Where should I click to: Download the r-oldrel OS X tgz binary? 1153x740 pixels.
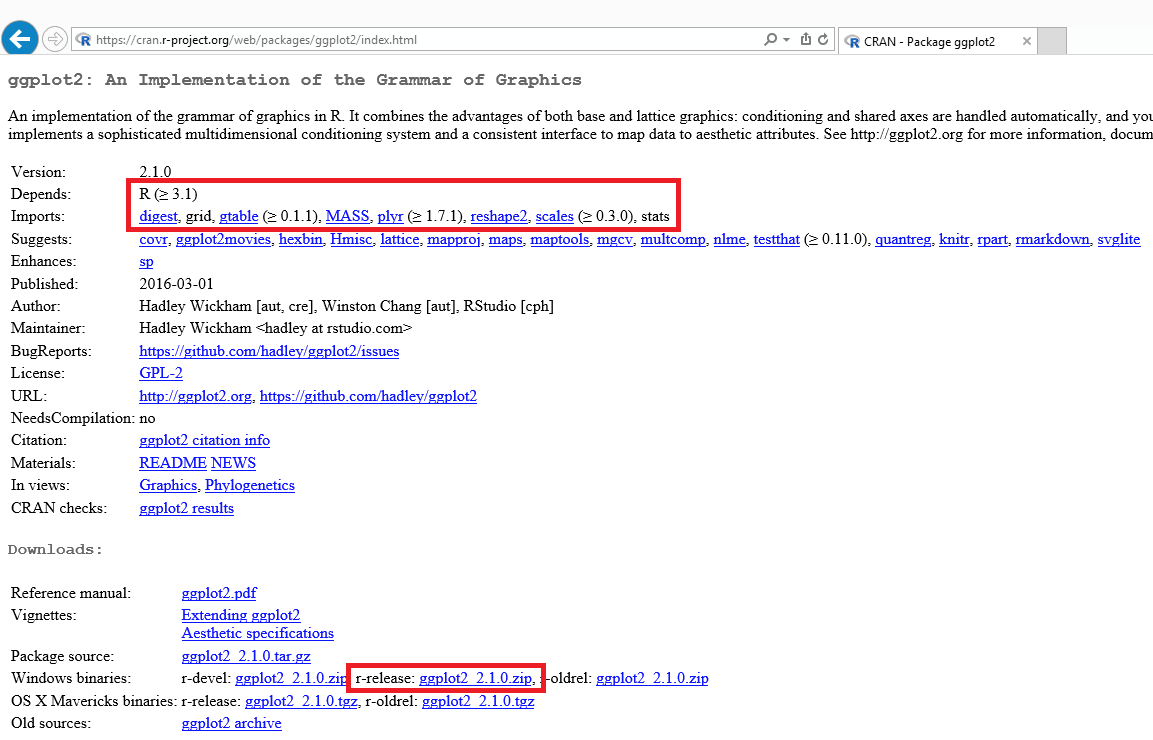pyautogui.click(x=478, y=700)
